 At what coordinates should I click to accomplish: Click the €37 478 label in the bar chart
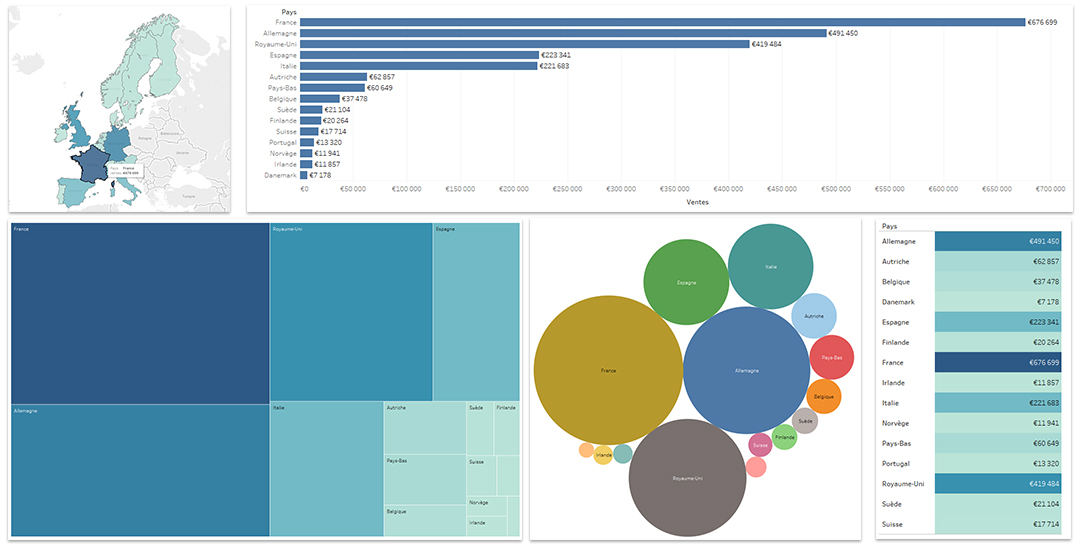tap(355, 99)
